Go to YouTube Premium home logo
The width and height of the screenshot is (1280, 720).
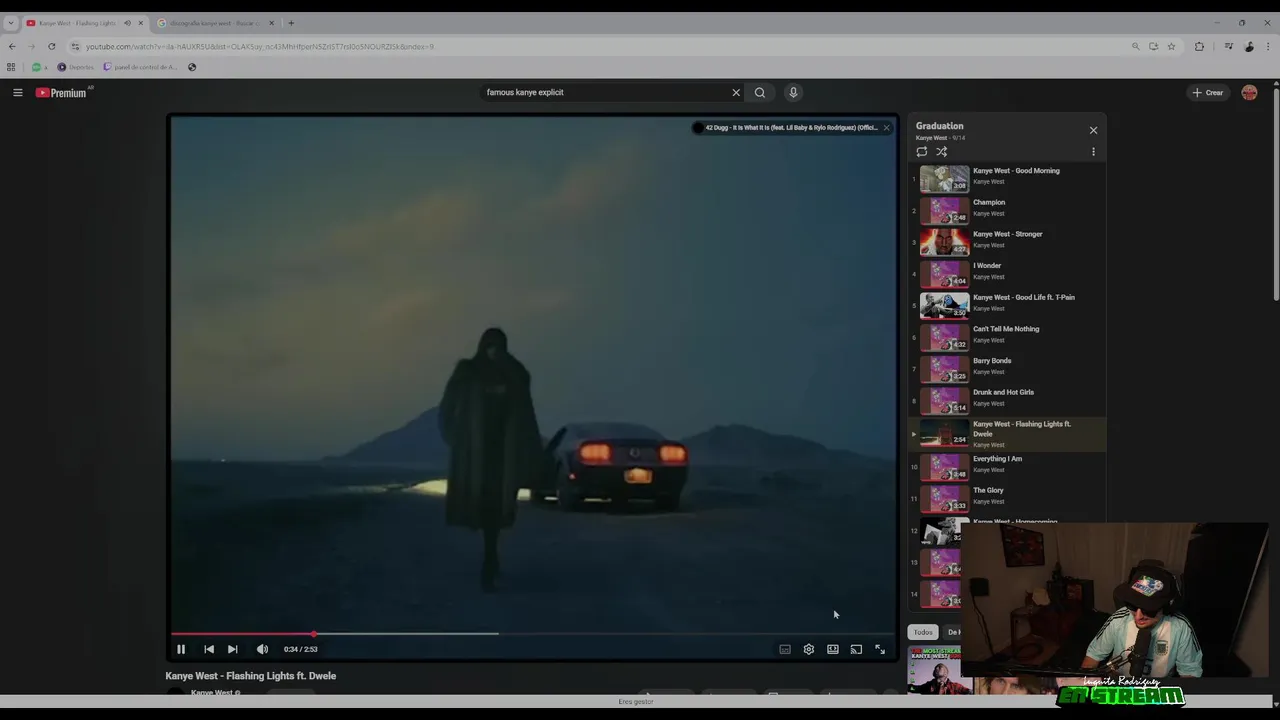[61, 92]
